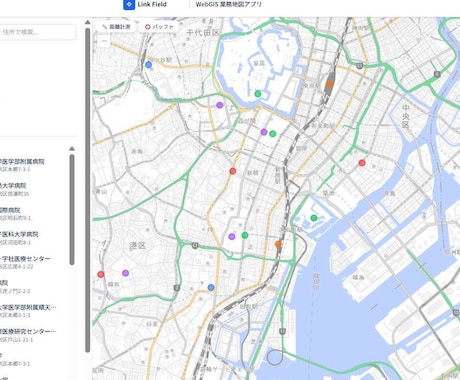This screenshot has width=460, height=380.
Task: Zoom out with the map minus button
Action: [x=104, y=41]
